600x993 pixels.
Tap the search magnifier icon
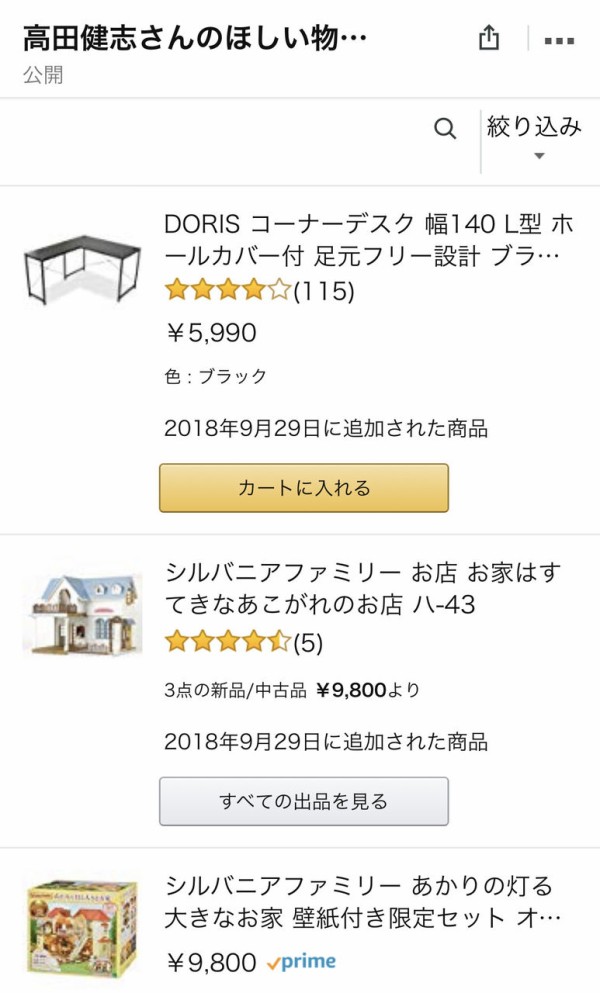445,128
